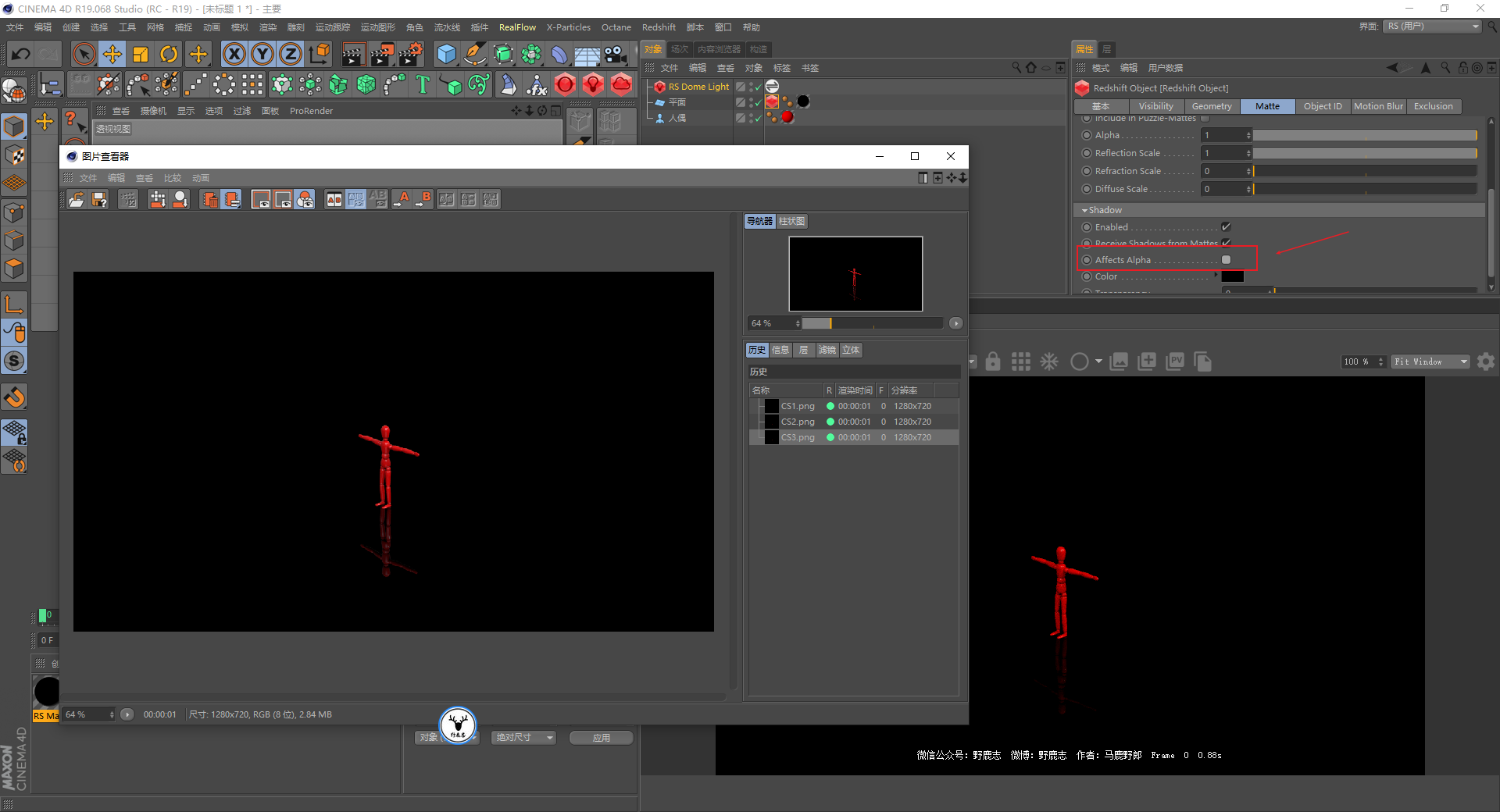Enable the Affects Alpha checkbox

pyautogui.click(x=1226, y=260)
